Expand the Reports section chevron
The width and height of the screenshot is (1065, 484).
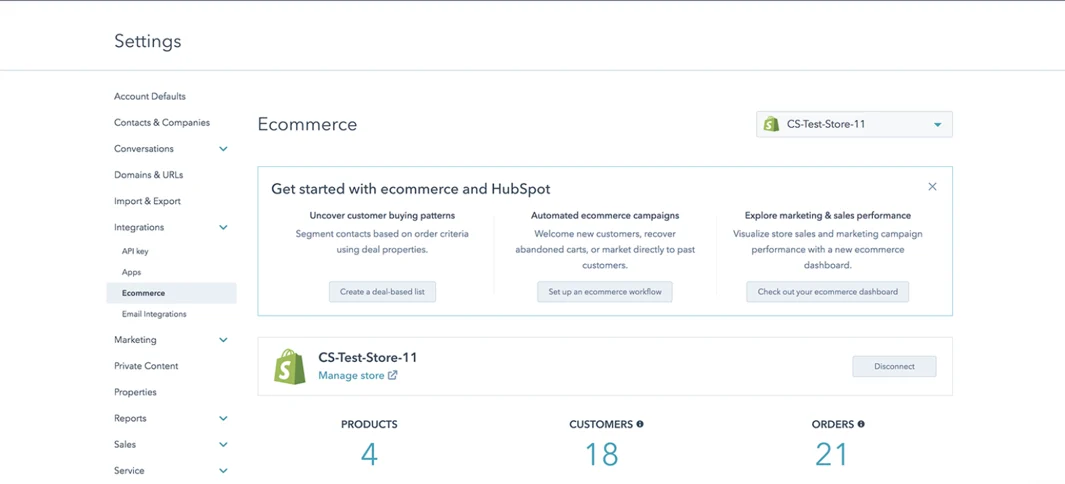coord(223,418)
